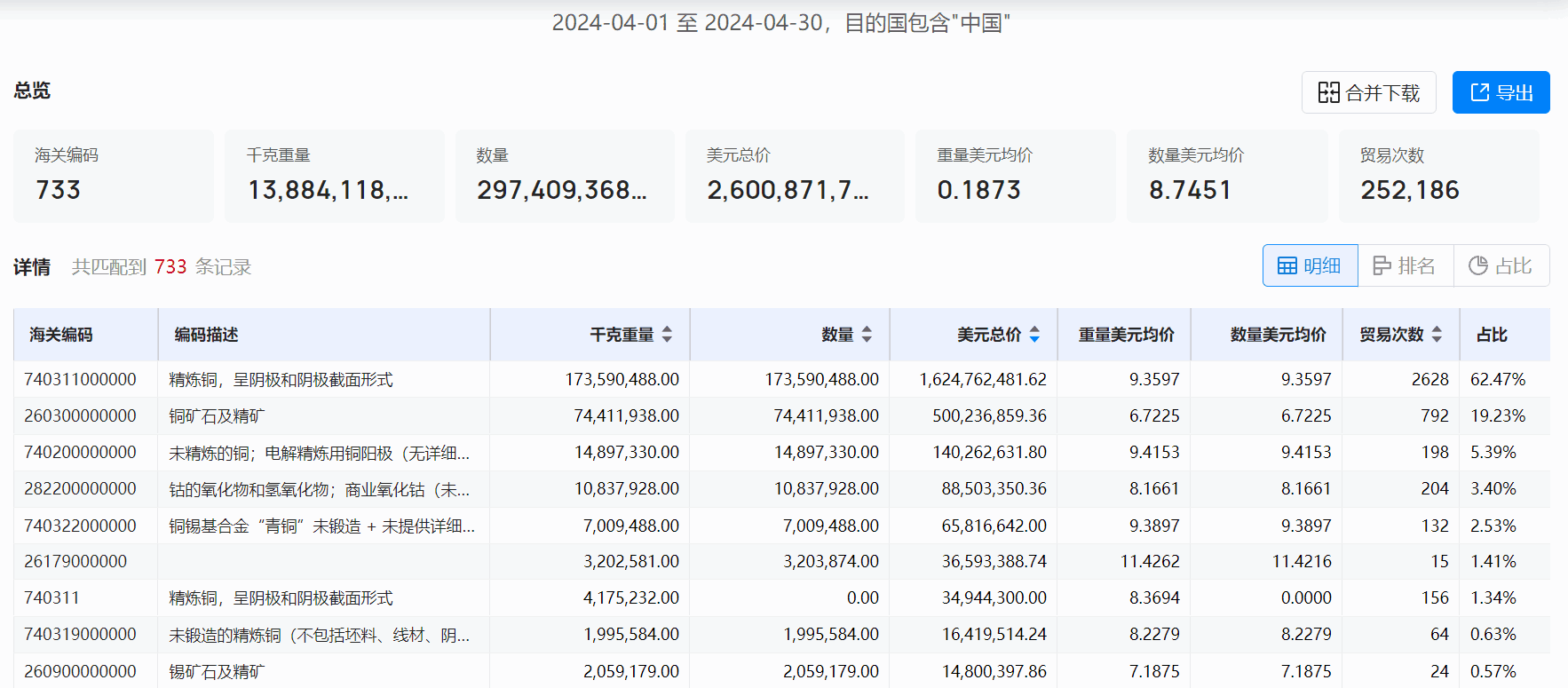Screen dimensions: 1568x688
Task: Select the 铜矿石及精矿 description cell
Action: (217, 415)
